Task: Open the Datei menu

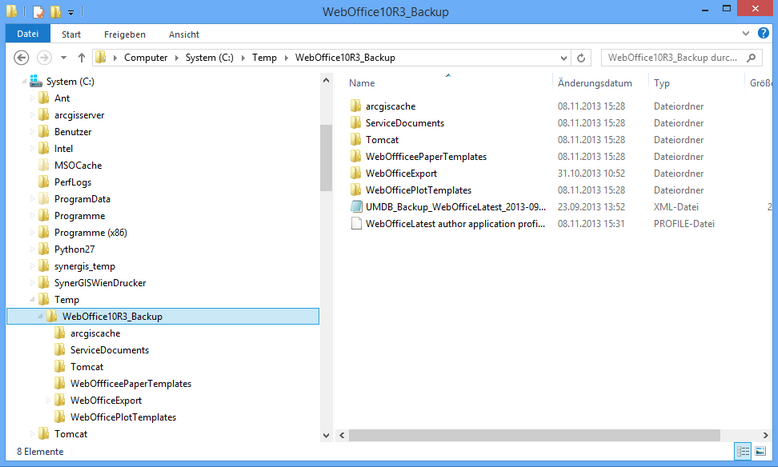Action: coord(27,34)
